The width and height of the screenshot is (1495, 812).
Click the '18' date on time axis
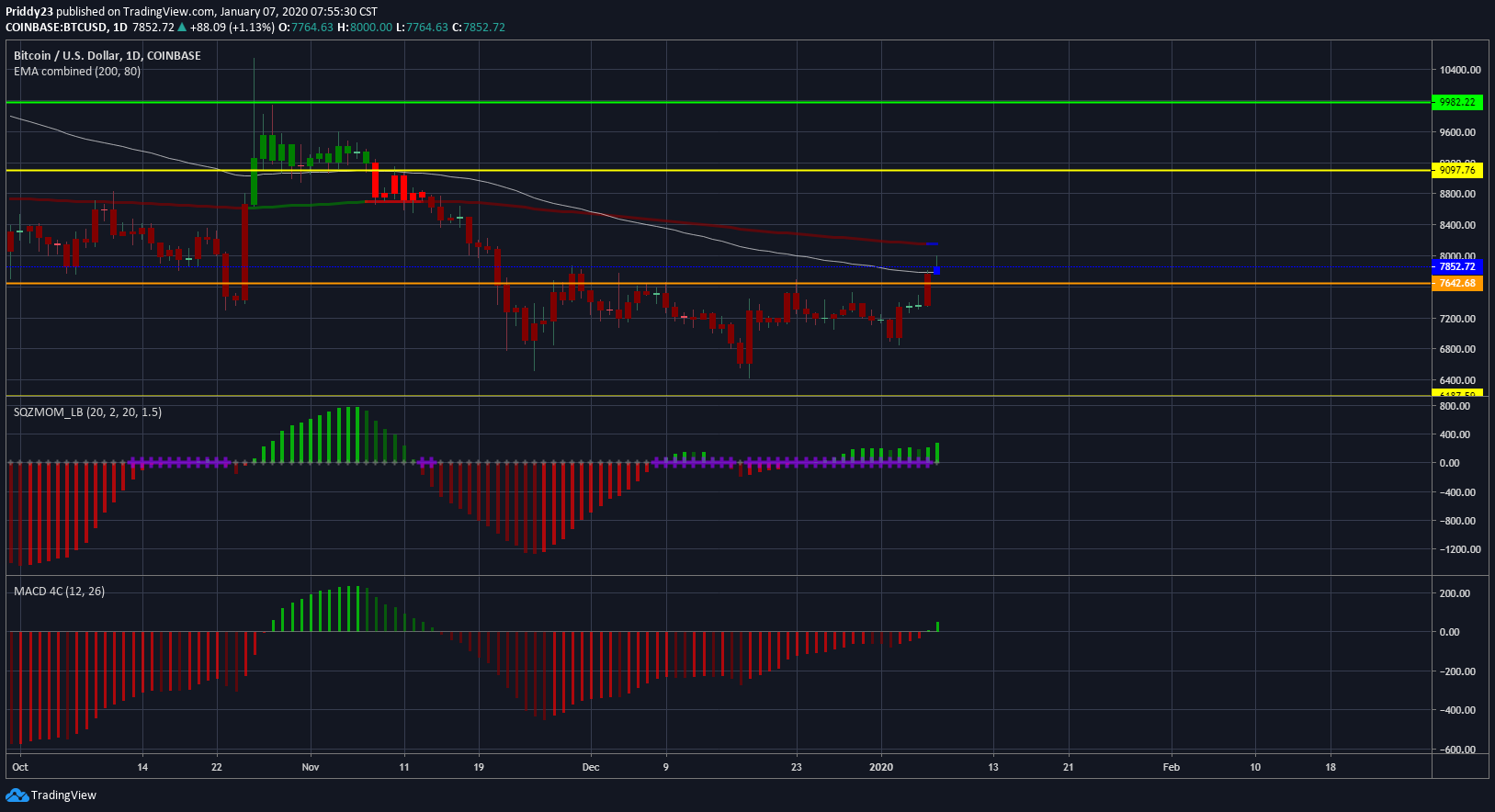[1331, 767]
